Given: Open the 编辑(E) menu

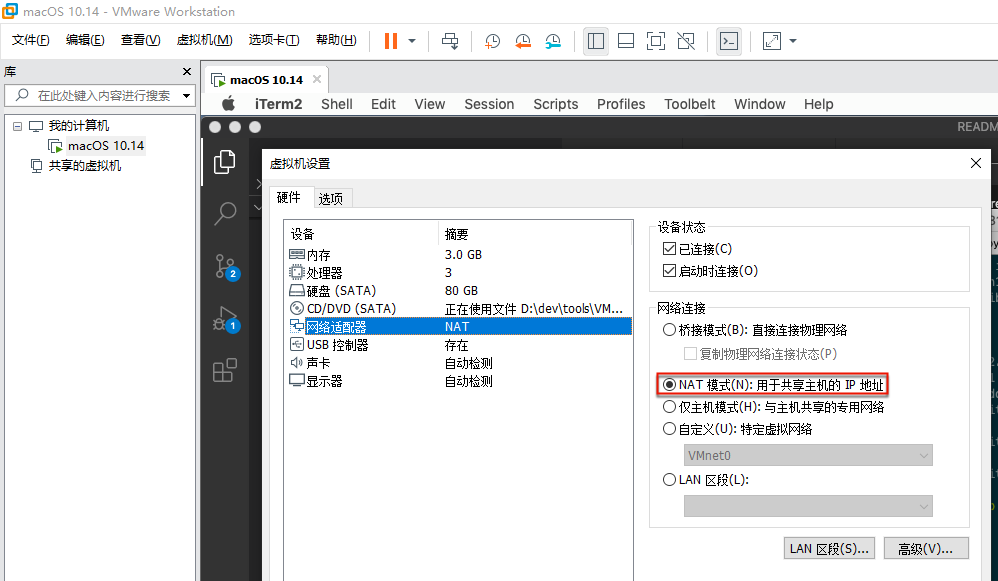Looking at the screenshot, I should pyautogui.click(x=85, y=40).
